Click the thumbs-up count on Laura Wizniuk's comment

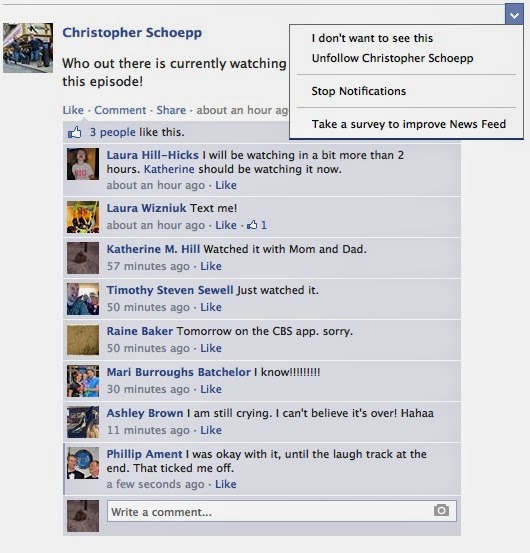[x=257, y=225]
